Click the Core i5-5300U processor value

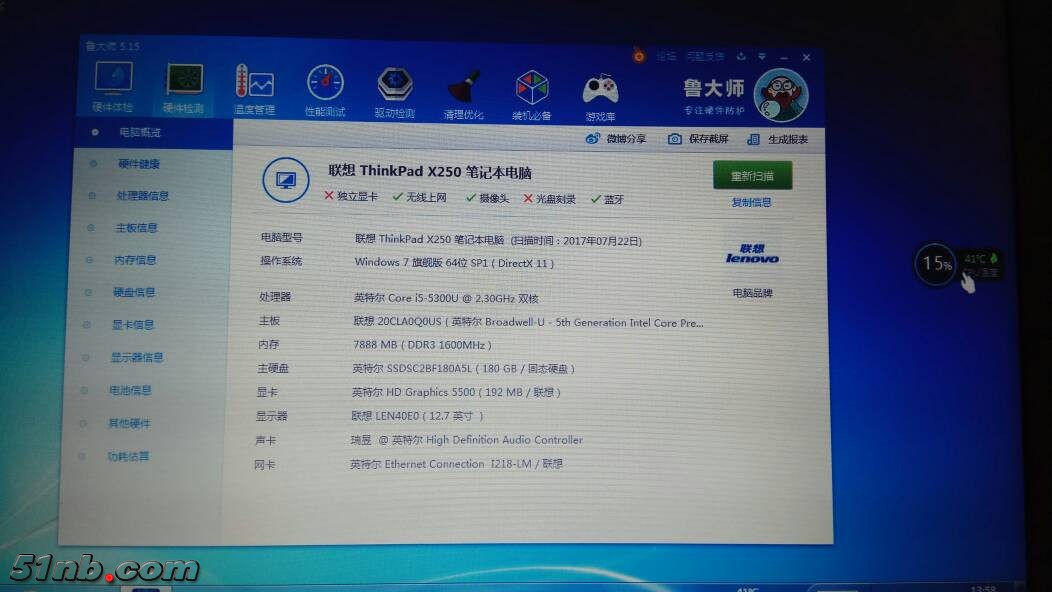pyautogui.click(x=446, y=298)
